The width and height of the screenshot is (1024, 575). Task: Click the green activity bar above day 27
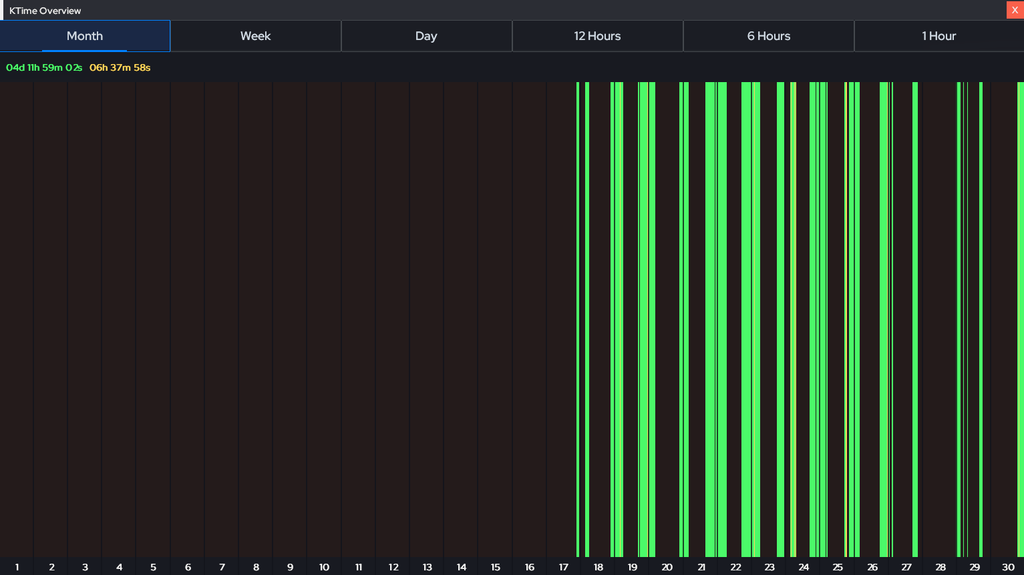[x=915, y=320]
